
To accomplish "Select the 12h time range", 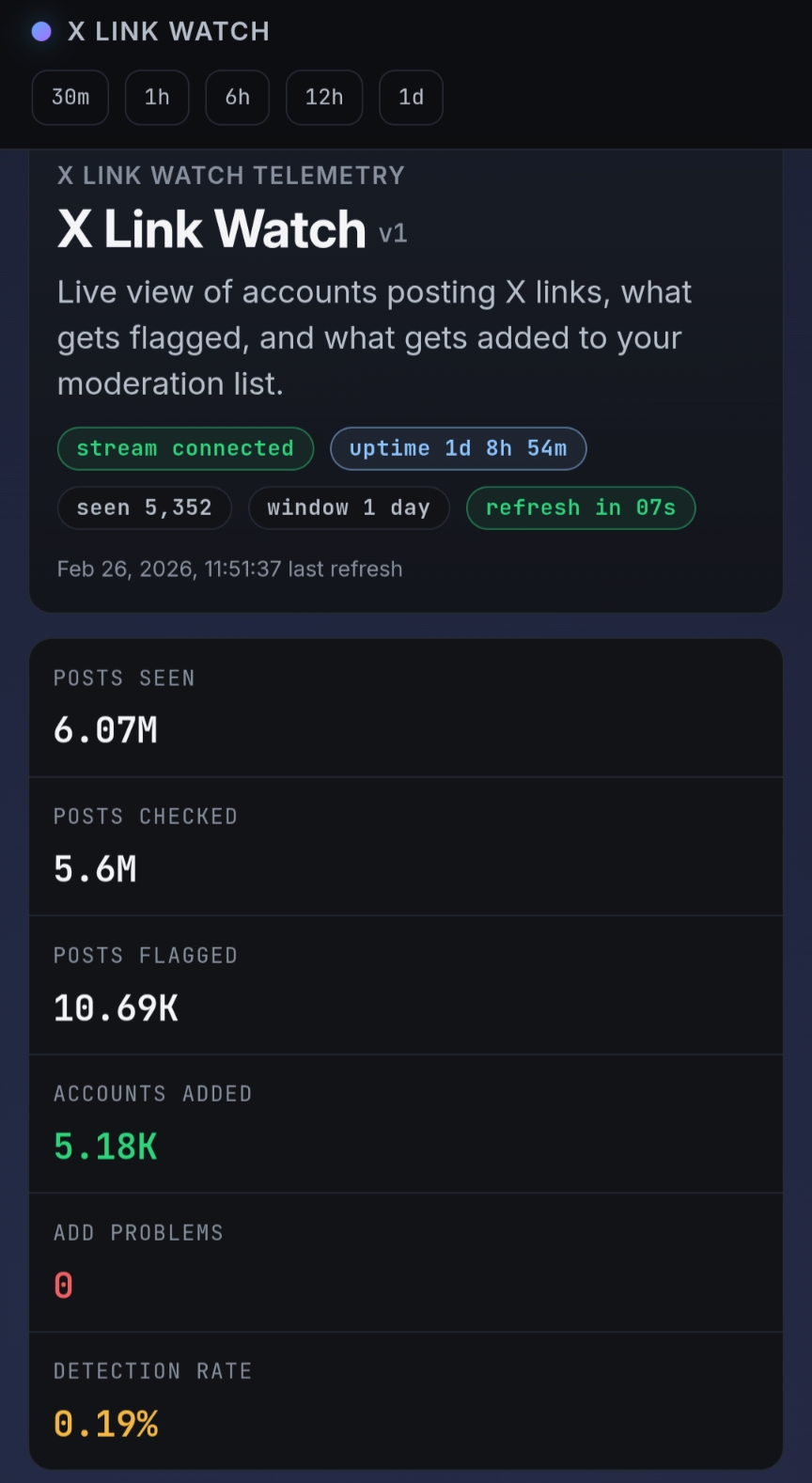I will 324,98.
